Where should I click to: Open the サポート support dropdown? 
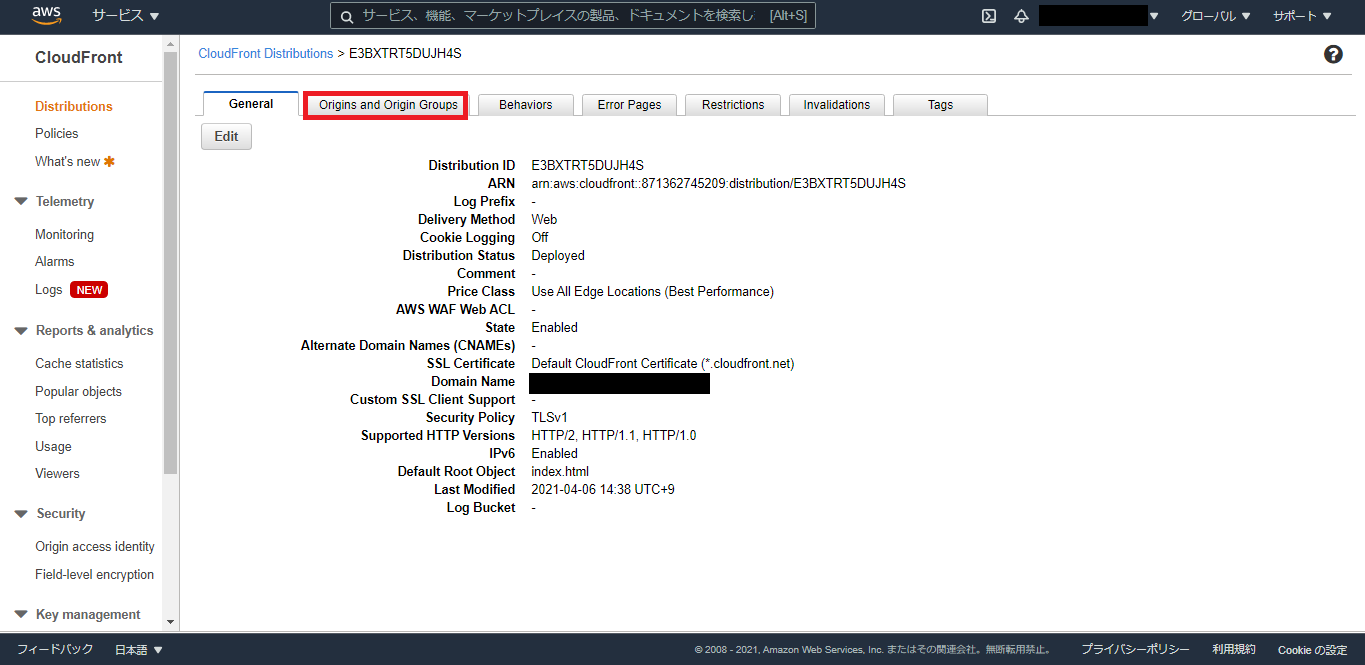tap(1302, 16)
